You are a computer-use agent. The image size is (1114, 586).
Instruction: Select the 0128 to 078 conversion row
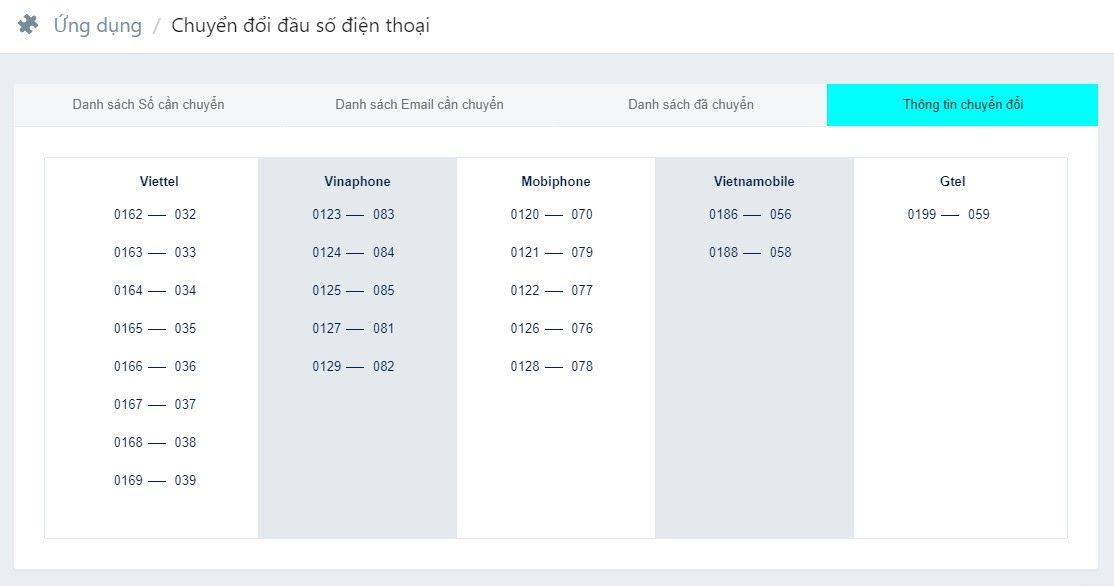(x=551, y=367)
